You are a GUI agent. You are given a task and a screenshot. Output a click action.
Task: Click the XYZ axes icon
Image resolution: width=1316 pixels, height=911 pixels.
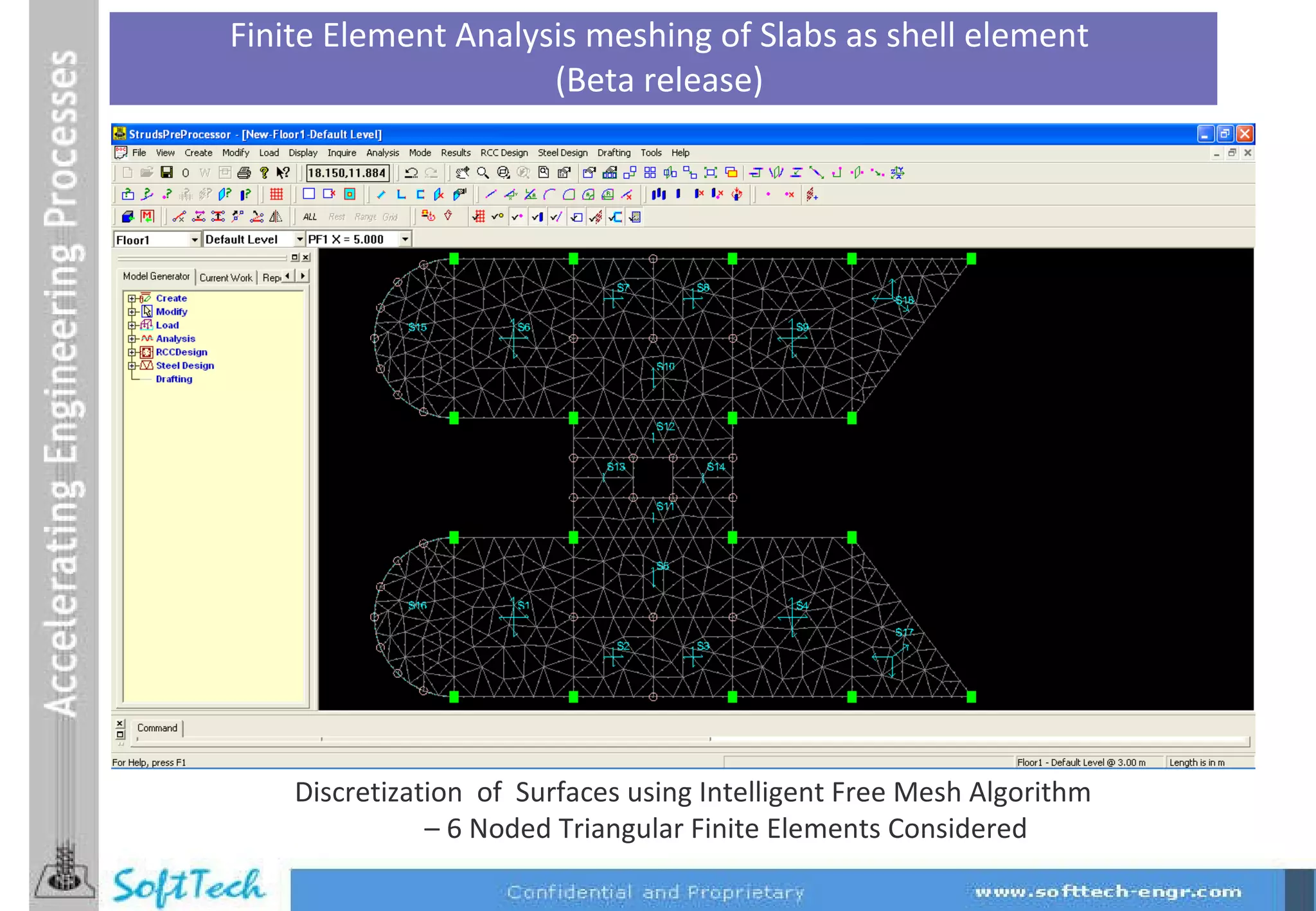tap(898, 172)
